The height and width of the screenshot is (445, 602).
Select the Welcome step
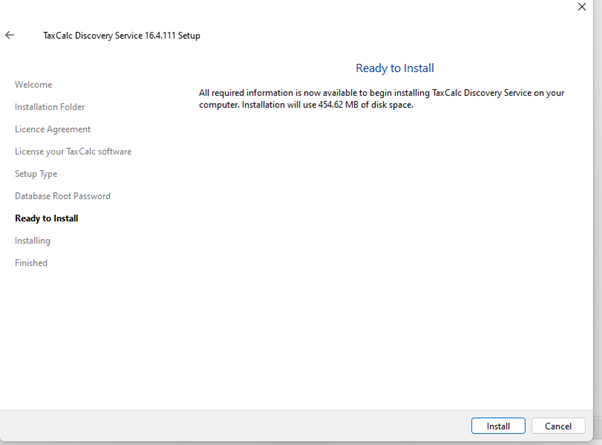[33, 84]
